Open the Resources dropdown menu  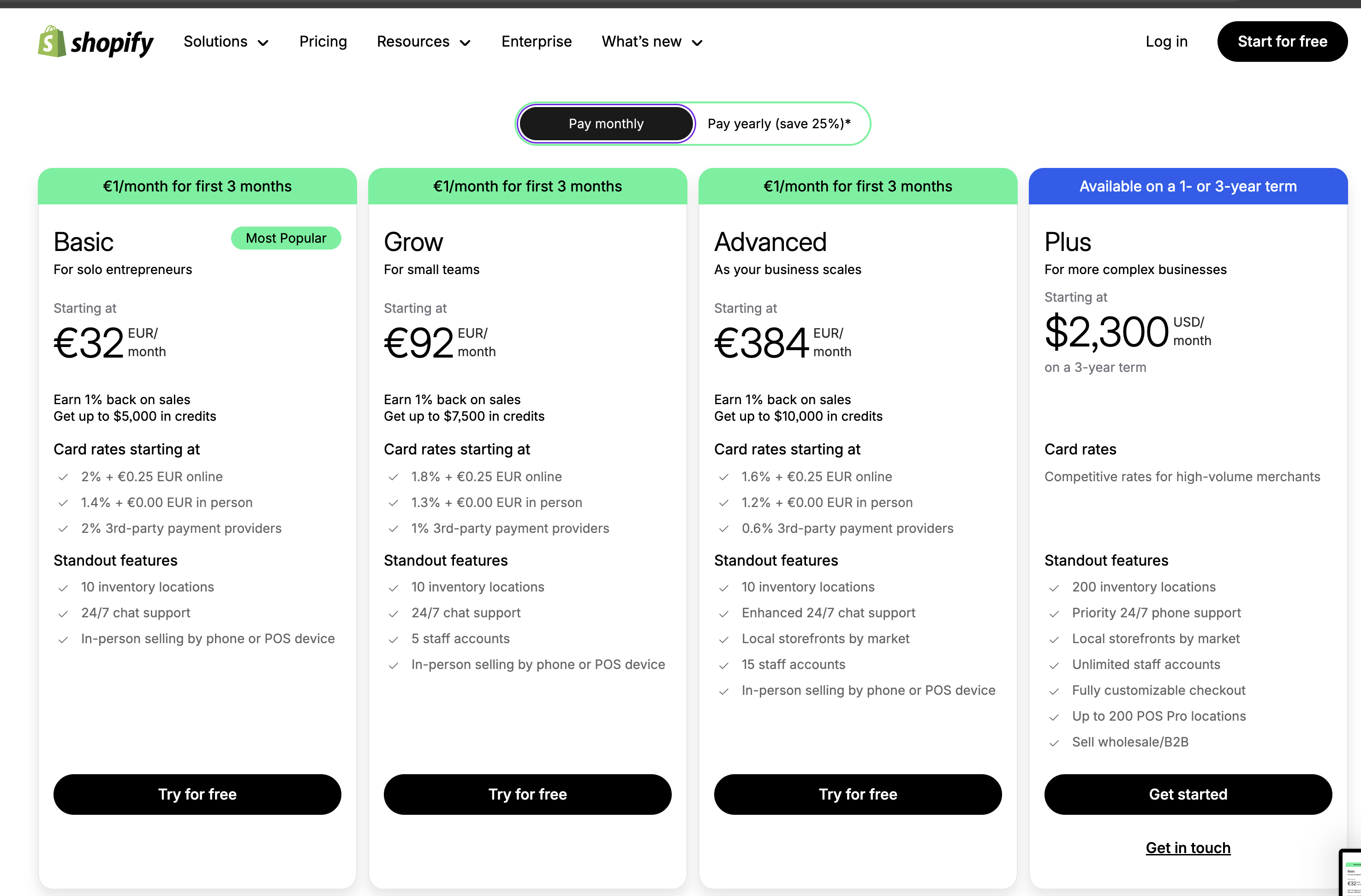(423, 42)
